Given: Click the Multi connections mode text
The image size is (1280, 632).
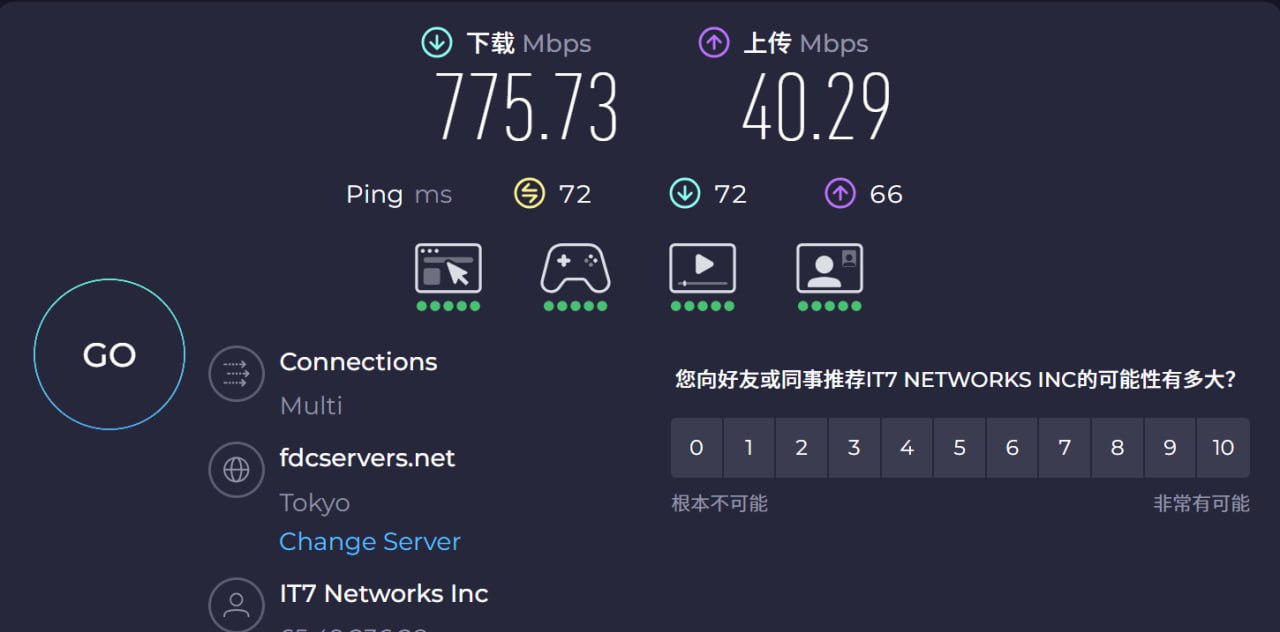Looking at the screenshot, I should (x=311, y=405).
